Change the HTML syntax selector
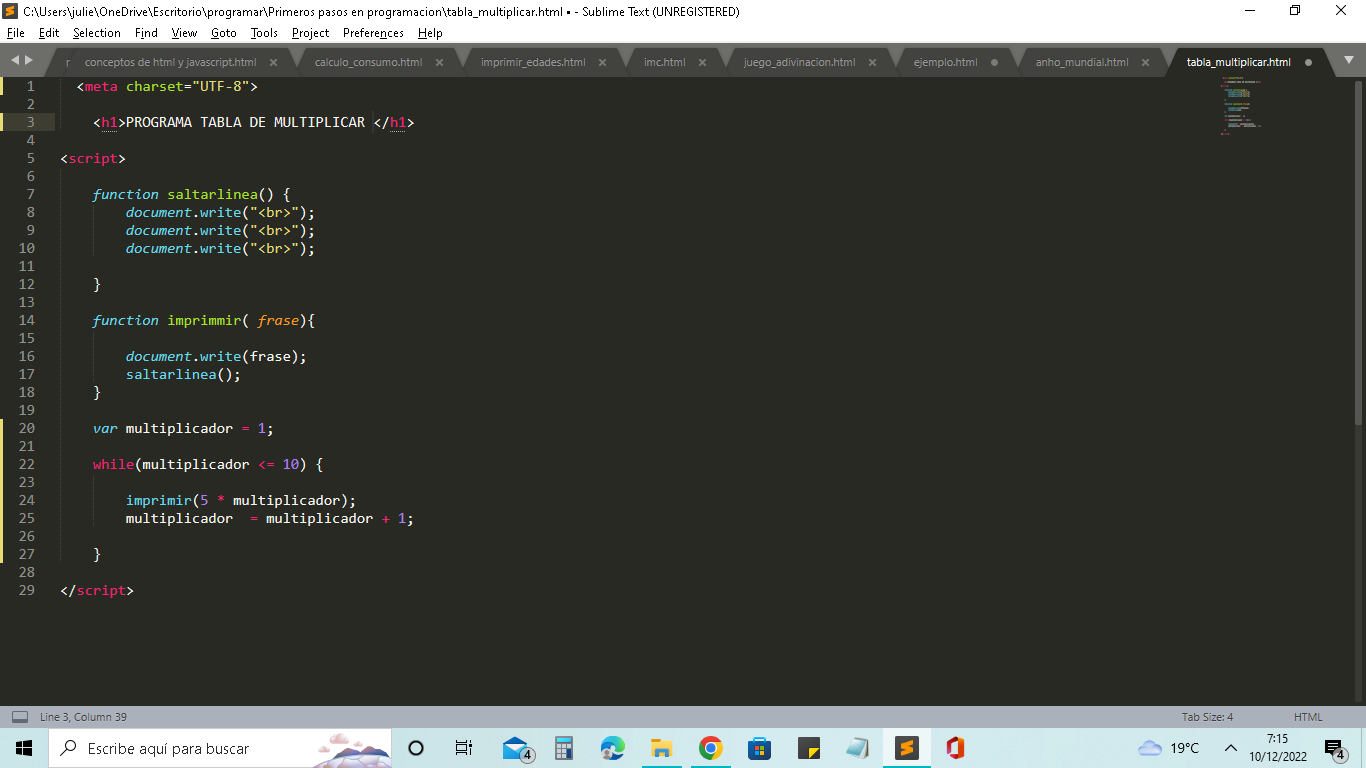Screen dimensions: 1366x768 [1308, 717]
